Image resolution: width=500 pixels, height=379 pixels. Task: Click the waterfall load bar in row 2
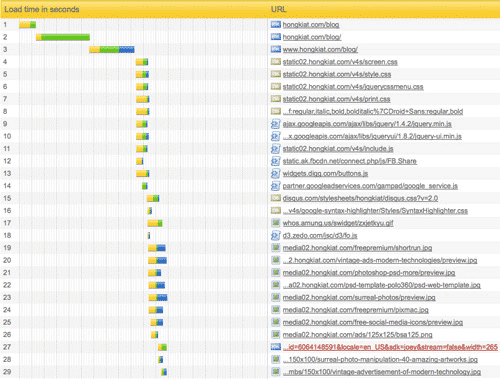pos(63,37)
